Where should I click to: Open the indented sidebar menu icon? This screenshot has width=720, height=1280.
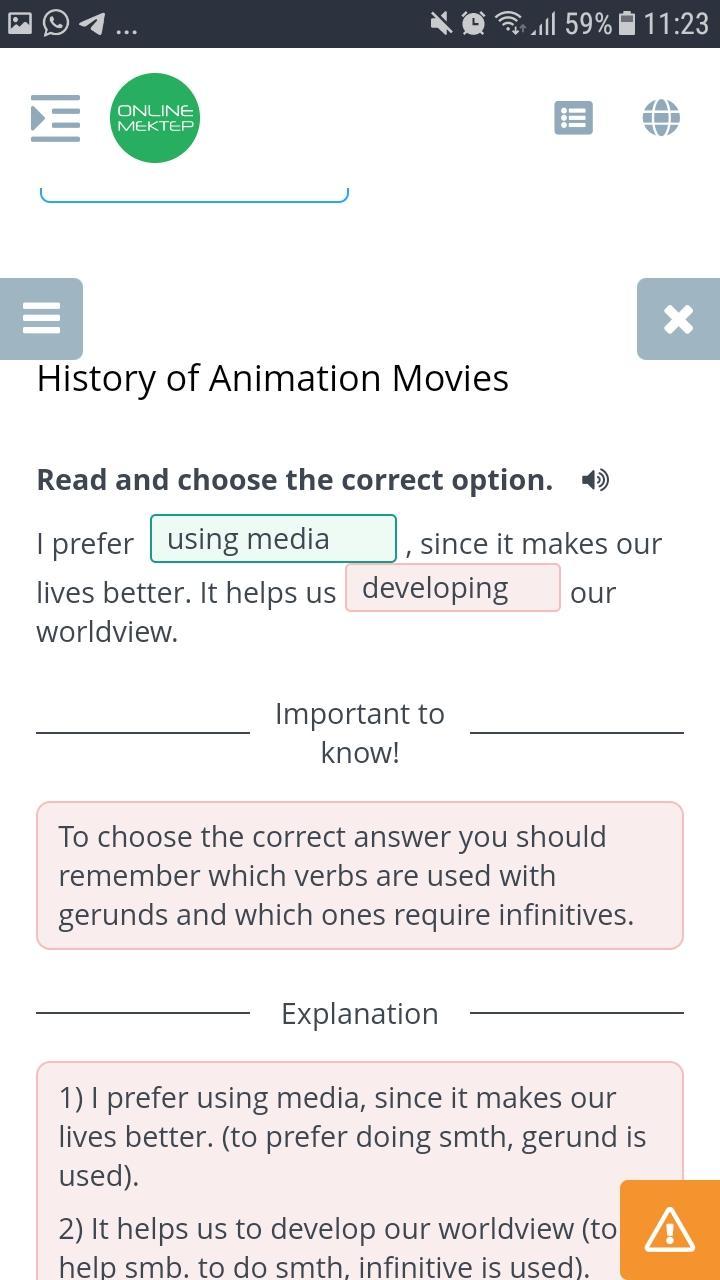point(55,118)
